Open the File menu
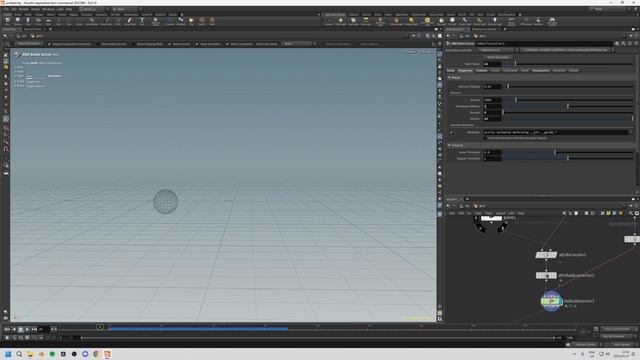The width and height of the screenshot is (640, 360). [6, 9]
